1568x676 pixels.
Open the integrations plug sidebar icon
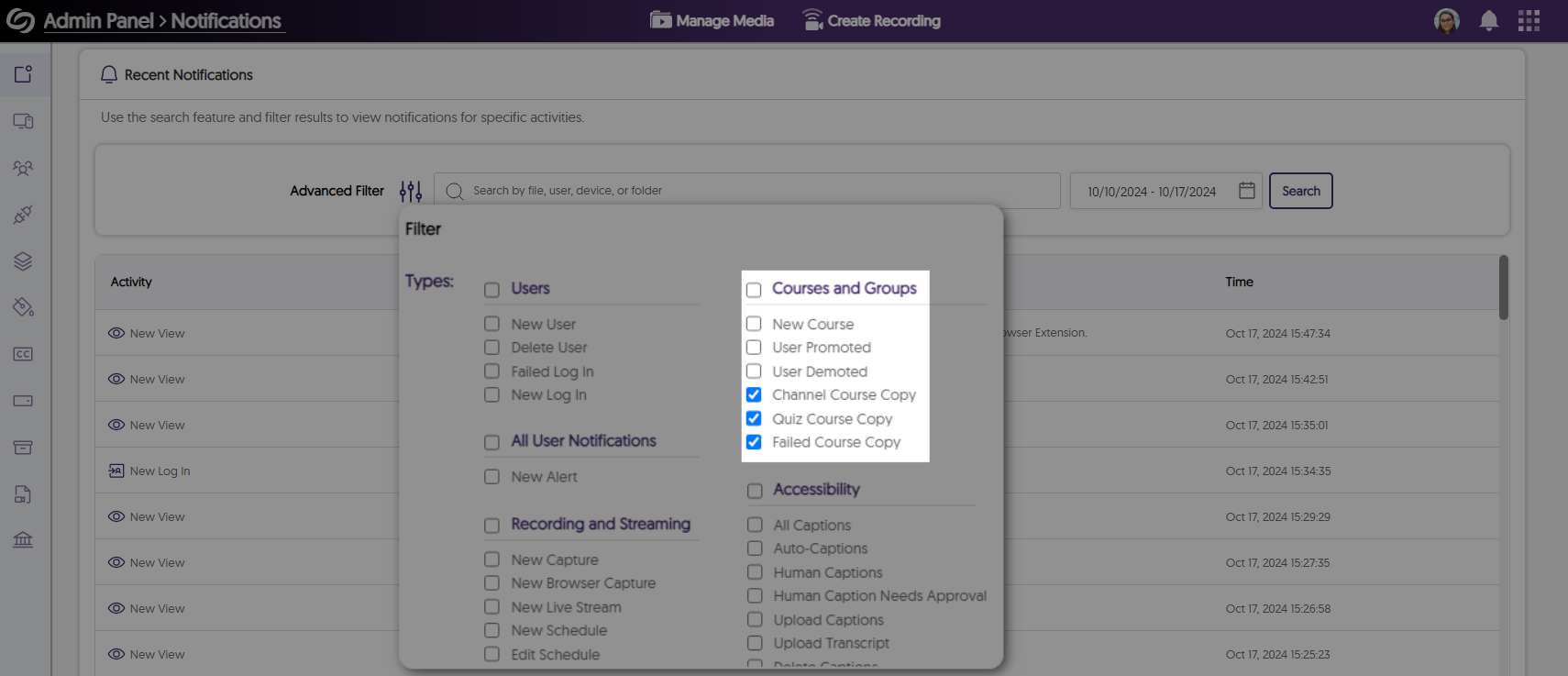(23, 215)
